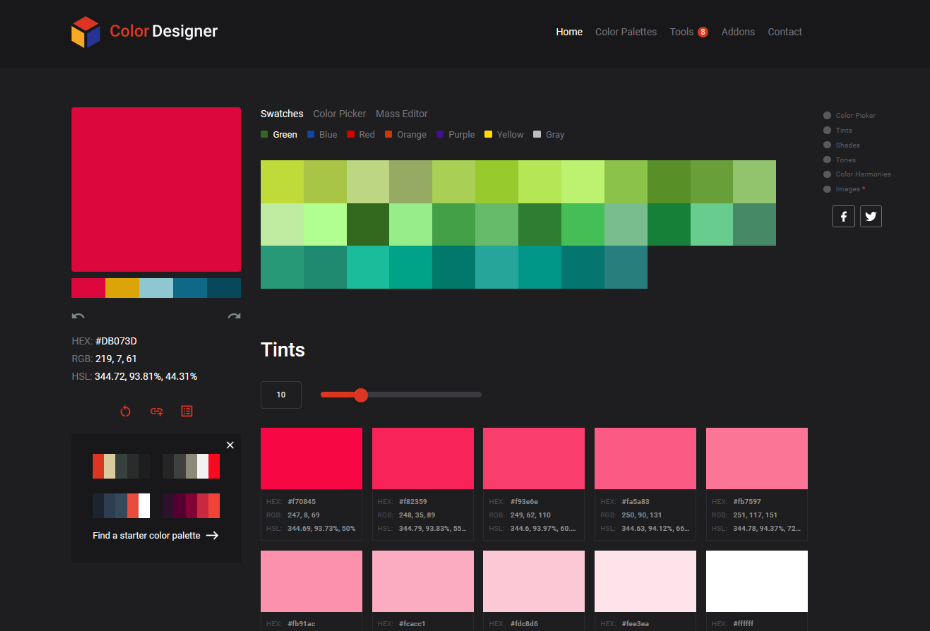Select the Gray color filter
The height and width of the screenshot is (631, 930).
click(549, 134)
